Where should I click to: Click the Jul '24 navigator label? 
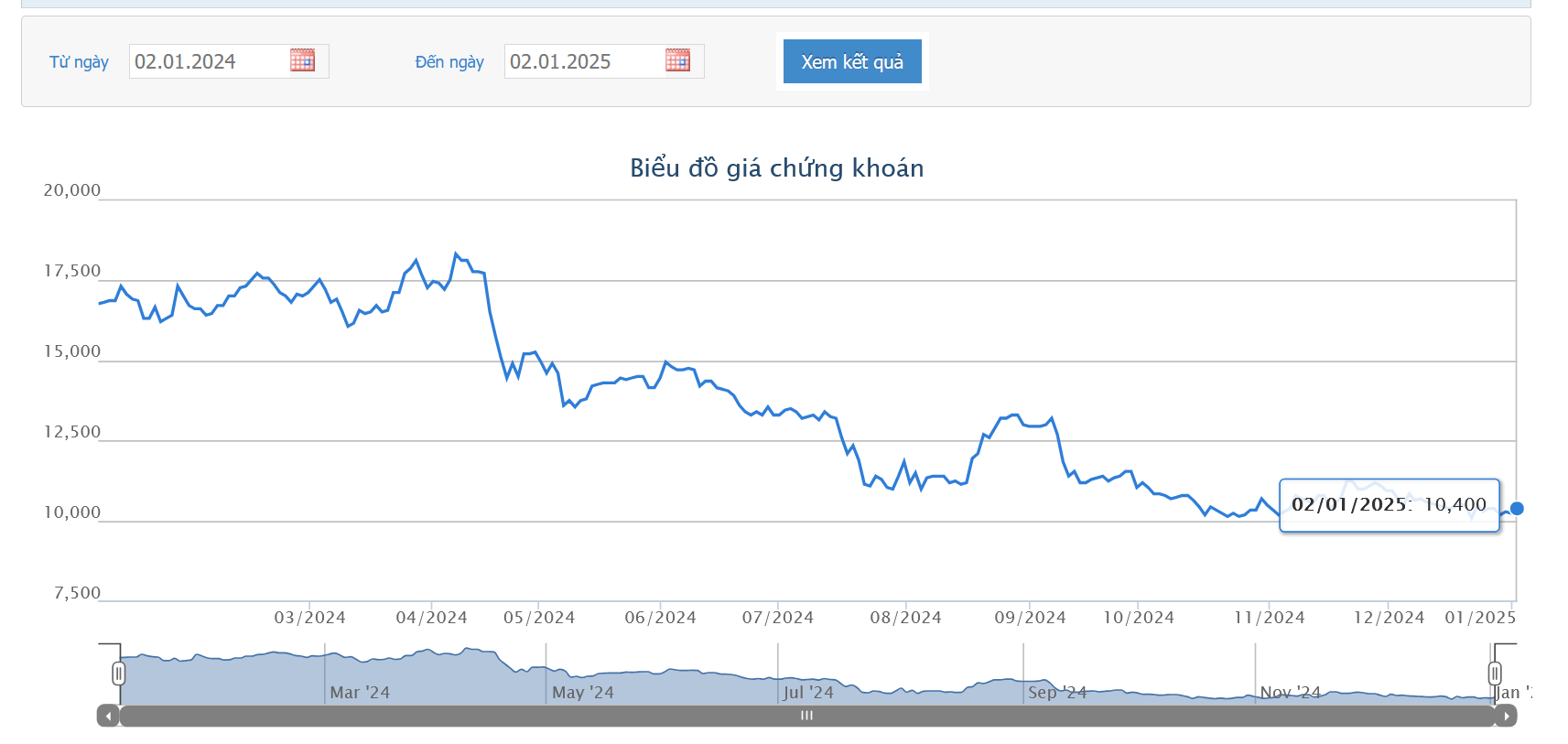[808, 693]
